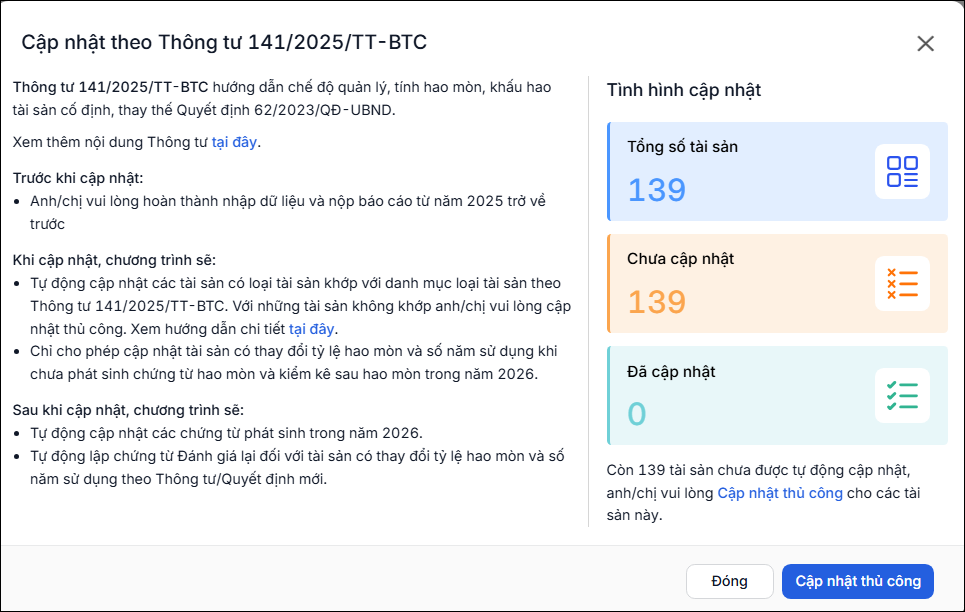Click the orange 139 not-updated number

(x=657, y=302)
